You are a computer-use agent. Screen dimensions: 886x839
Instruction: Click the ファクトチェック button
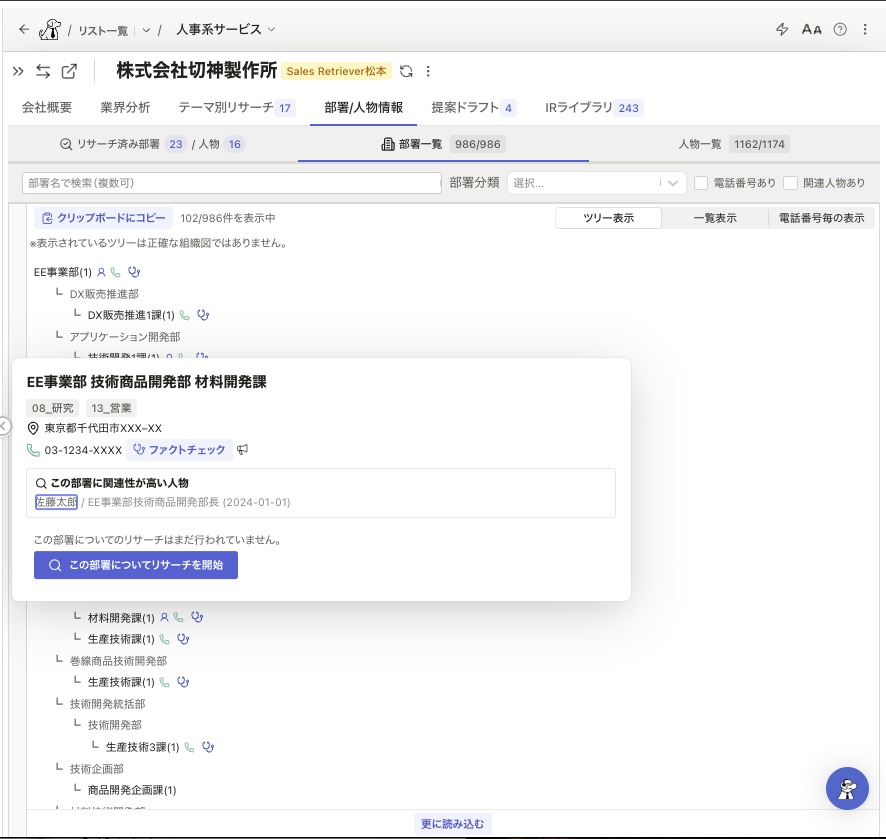point(179,450)
